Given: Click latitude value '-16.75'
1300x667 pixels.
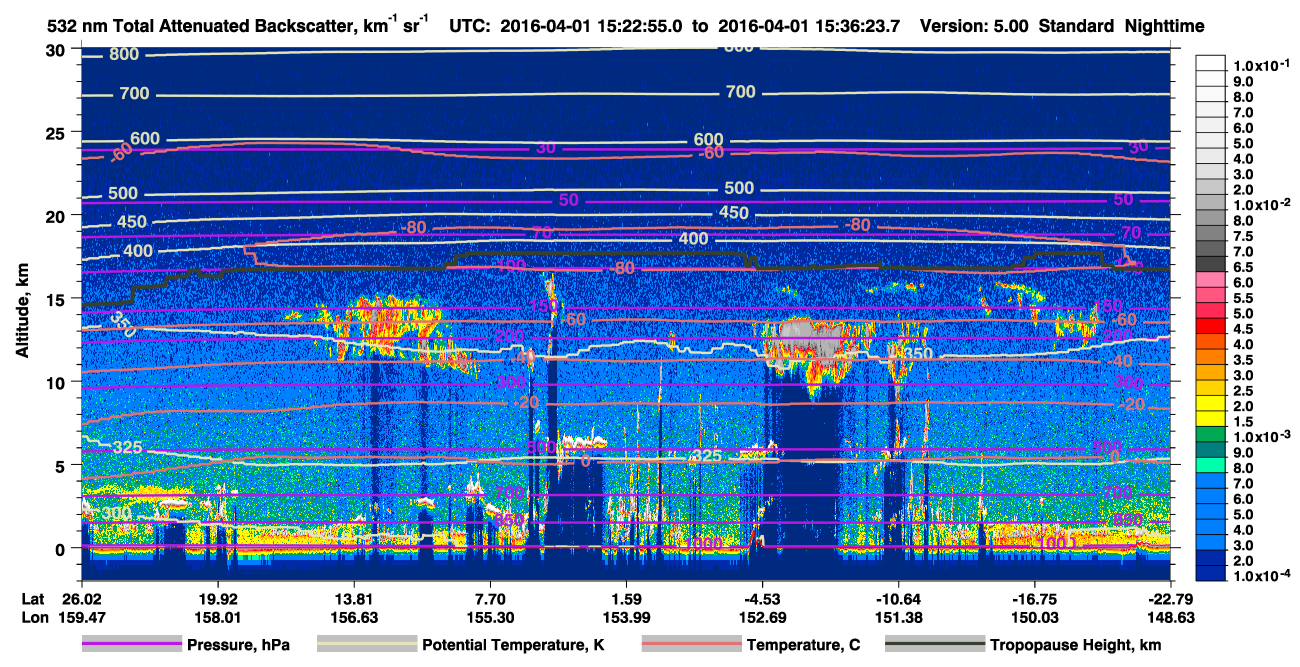Looking at the screenshot, I should coord(1035,598).
